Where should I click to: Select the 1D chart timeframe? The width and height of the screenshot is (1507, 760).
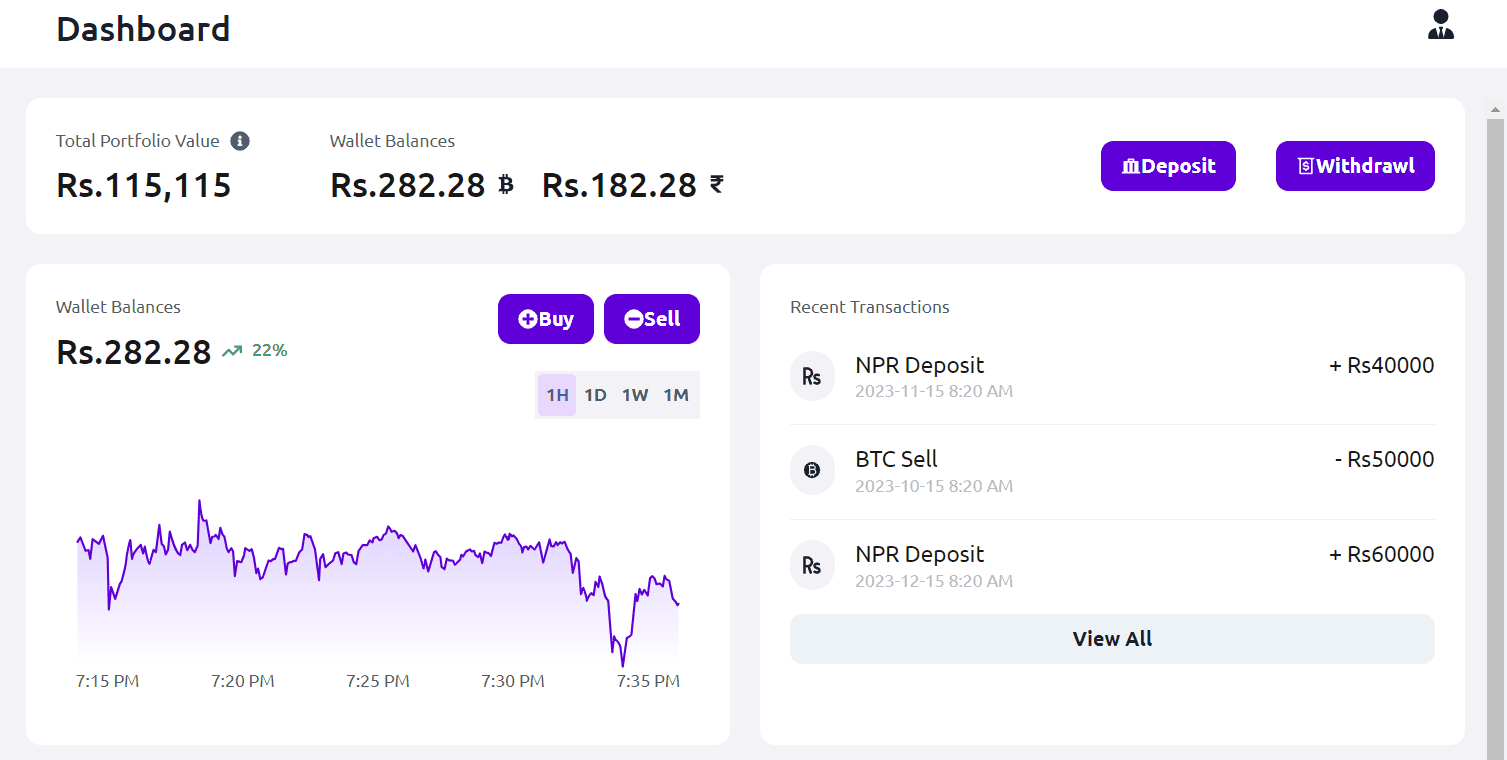coord(595,394)
